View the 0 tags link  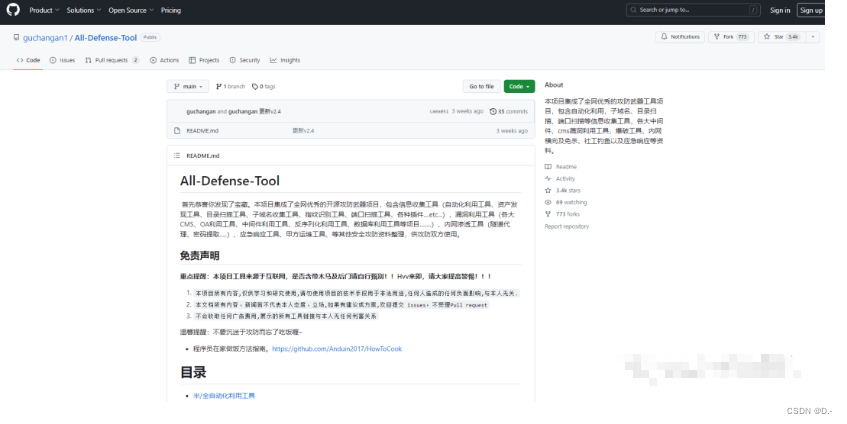click(264, 86)
